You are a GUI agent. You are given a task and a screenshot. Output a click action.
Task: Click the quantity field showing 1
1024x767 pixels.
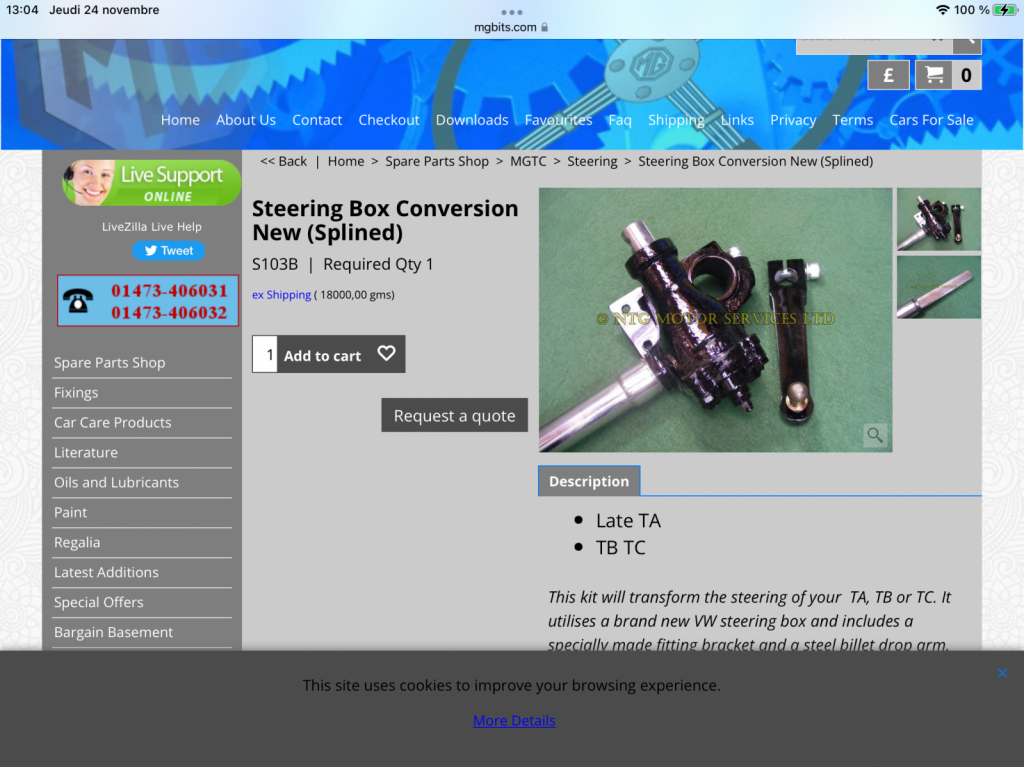point(265,354)
